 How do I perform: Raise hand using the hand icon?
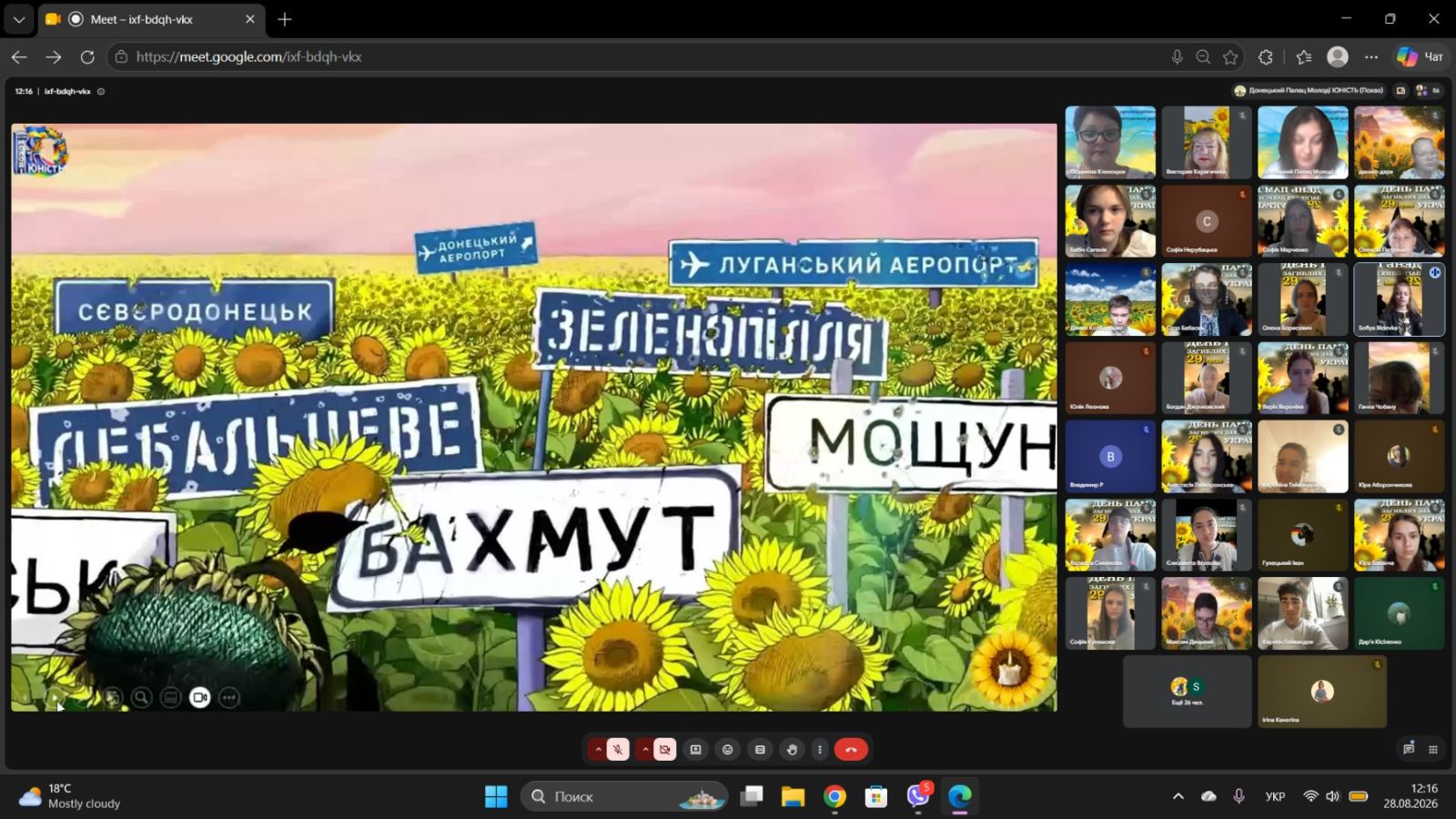click(x=792, y=750)
